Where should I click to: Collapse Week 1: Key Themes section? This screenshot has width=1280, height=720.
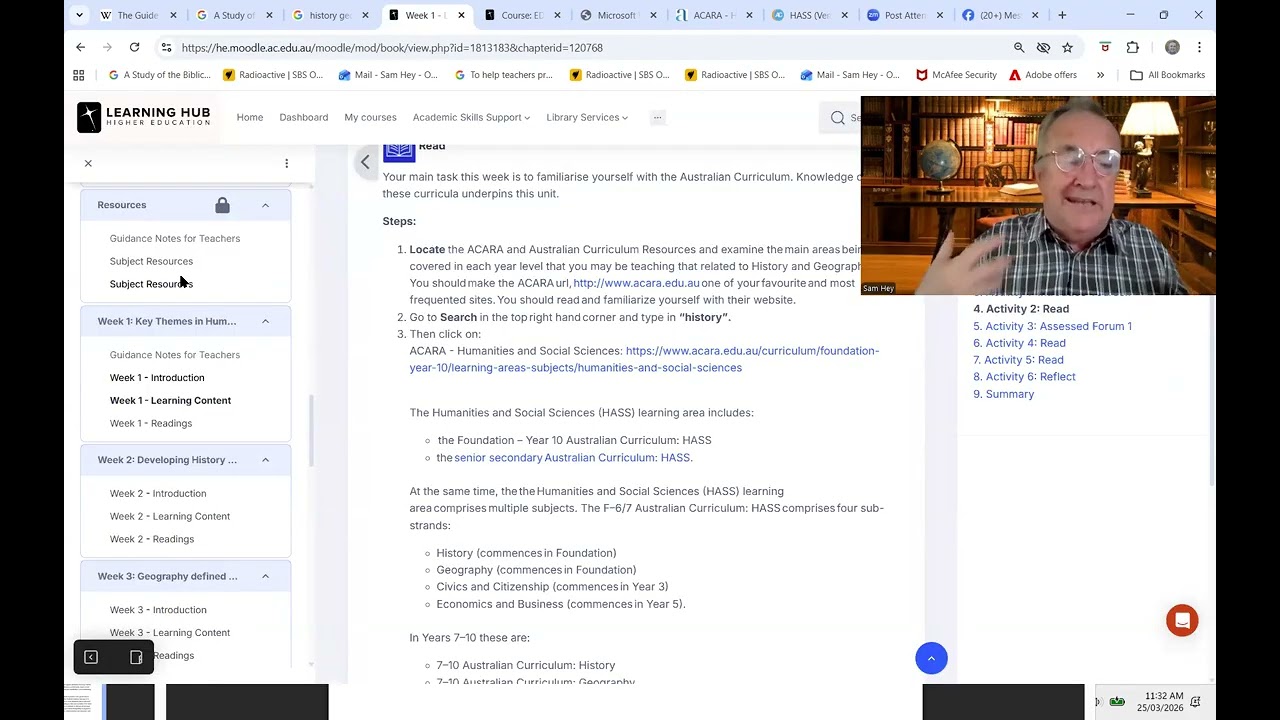point(265,321)
